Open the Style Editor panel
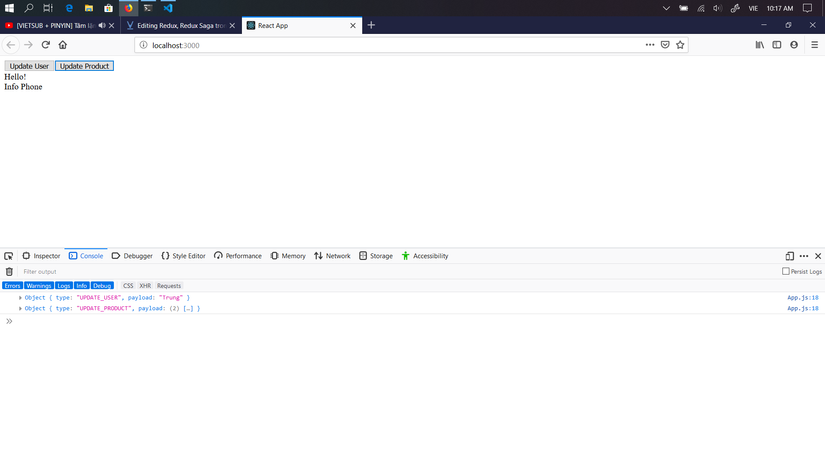The image size is (825, 464). coord(183,256)
